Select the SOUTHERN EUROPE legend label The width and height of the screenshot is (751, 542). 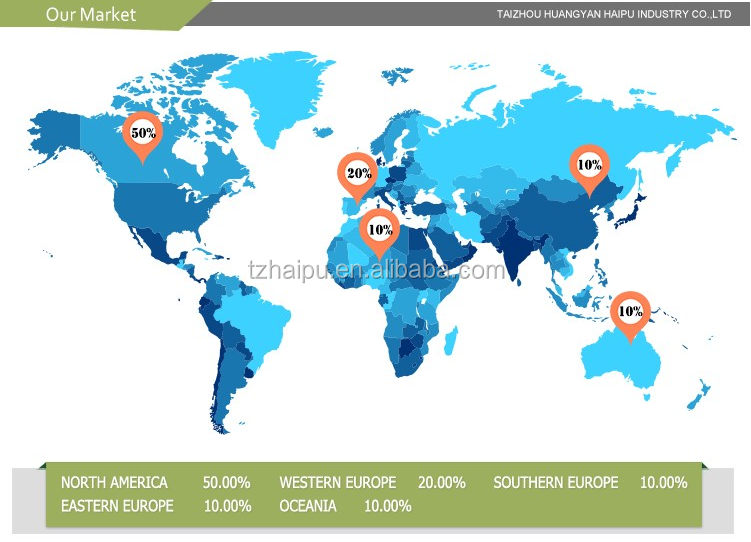555,482
